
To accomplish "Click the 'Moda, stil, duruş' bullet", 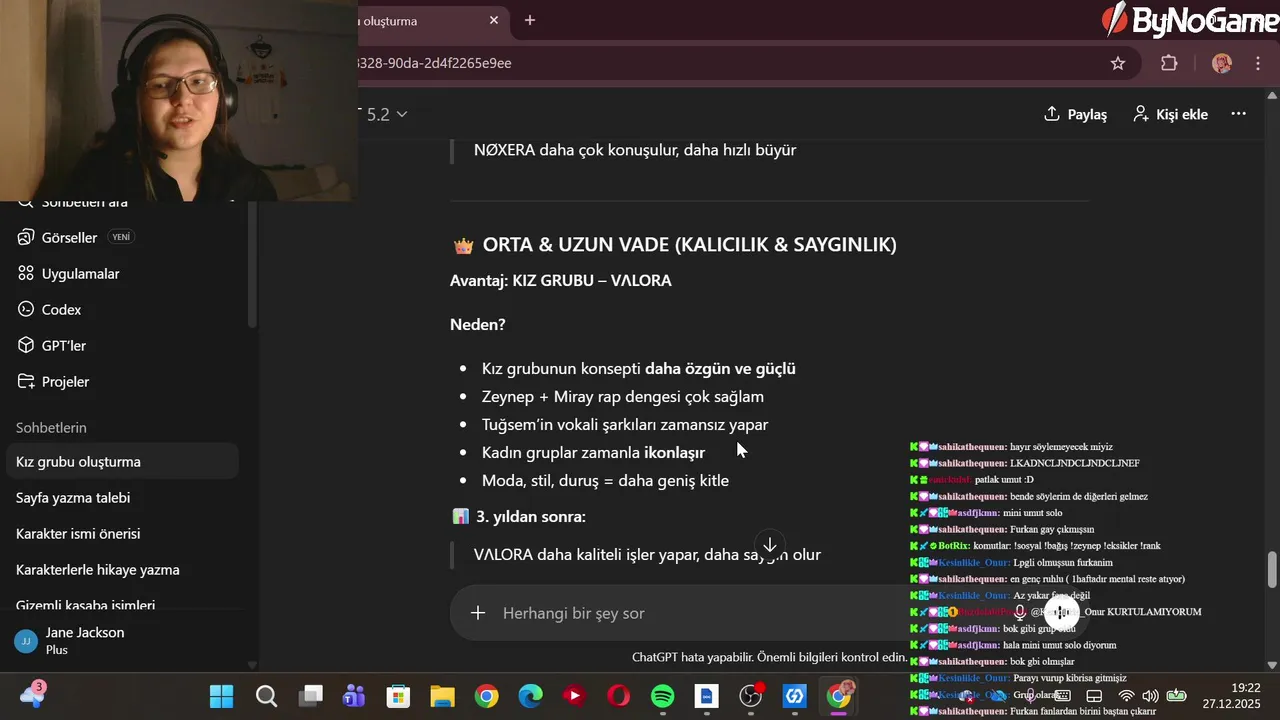I will pyautogui.click(x=605, y=480).
